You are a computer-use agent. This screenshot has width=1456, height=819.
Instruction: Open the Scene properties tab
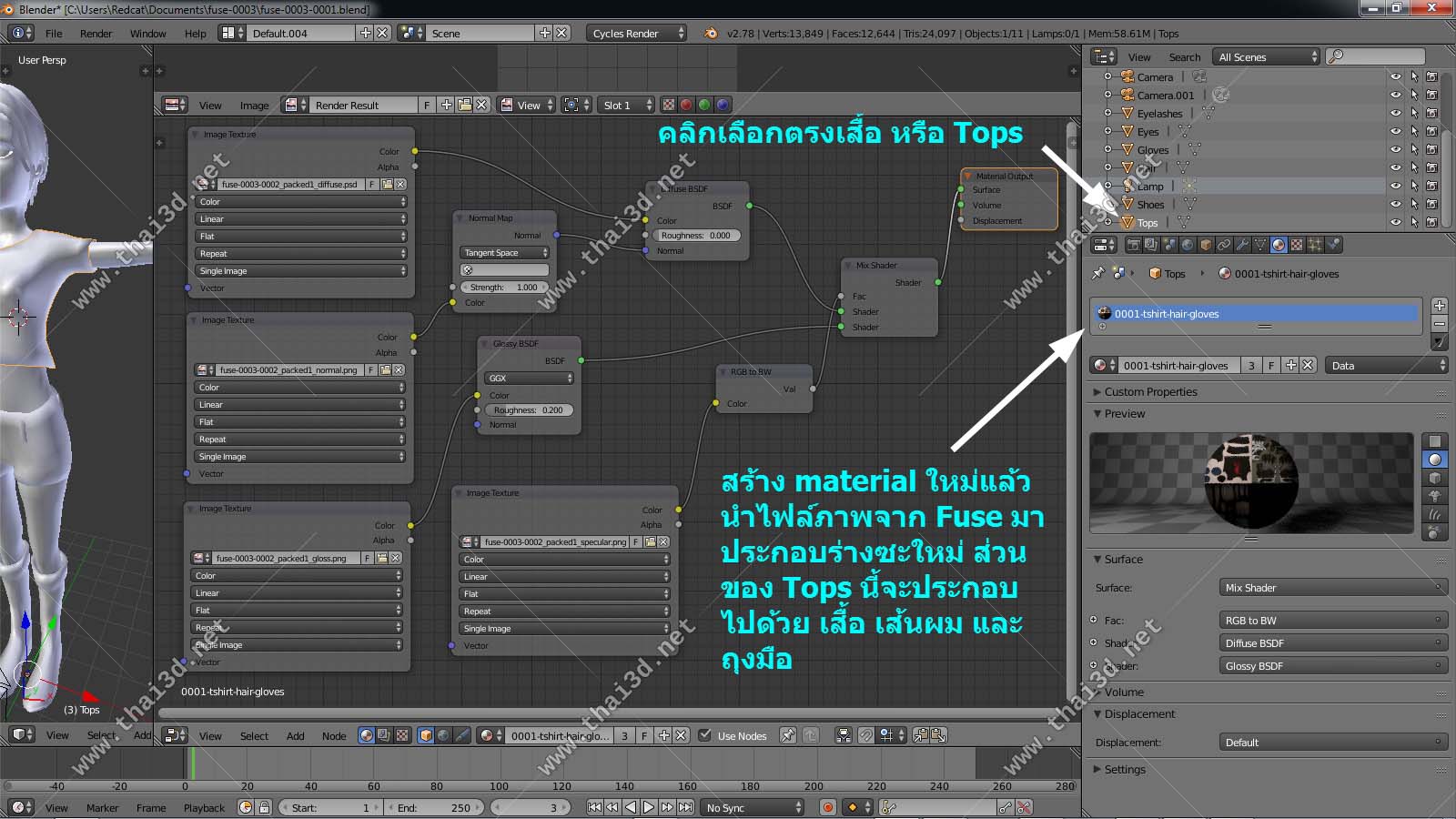(x=1170, y=245)
